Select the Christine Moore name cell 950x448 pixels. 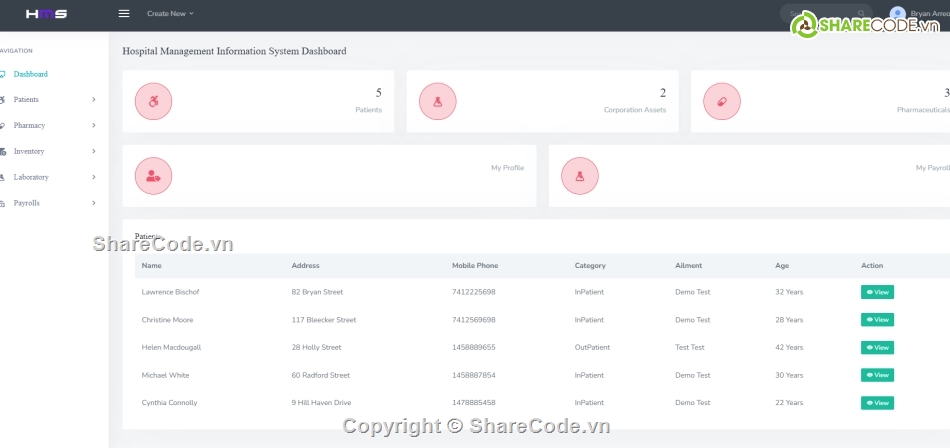tap(167, 319)
